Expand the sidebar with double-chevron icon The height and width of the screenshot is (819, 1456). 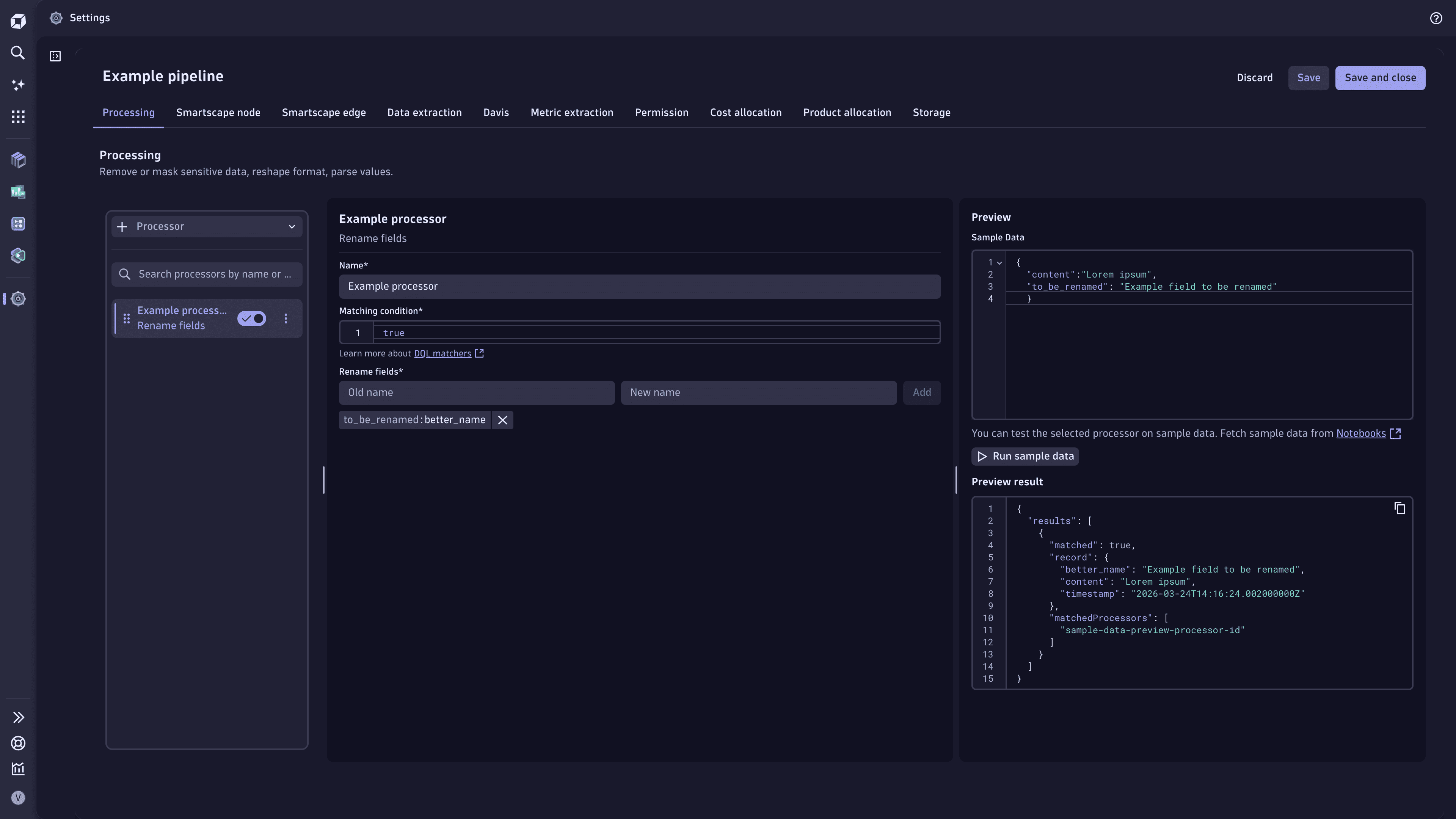pos(19,717)
